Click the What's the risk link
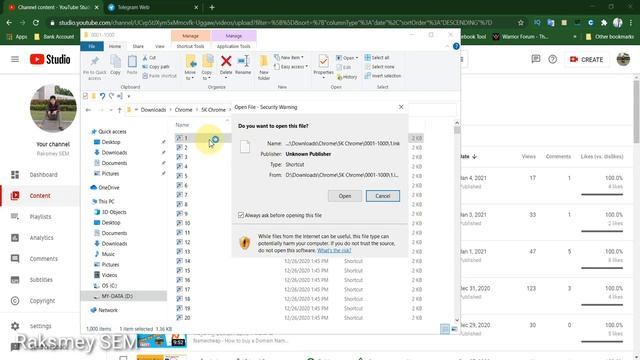Viewport: 640px width, 360px height. (x=334, y=250)
